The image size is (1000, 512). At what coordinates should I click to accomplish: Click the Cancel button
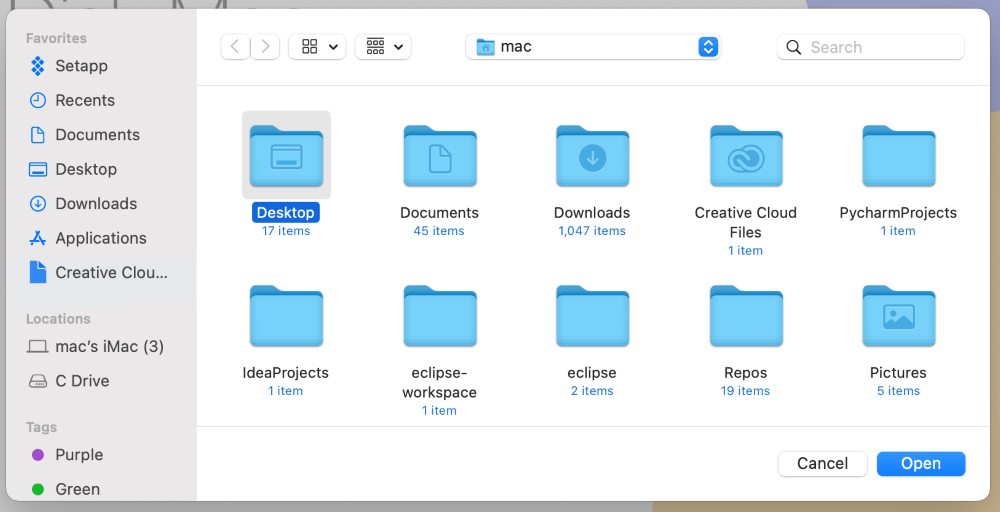pos(823,464)
